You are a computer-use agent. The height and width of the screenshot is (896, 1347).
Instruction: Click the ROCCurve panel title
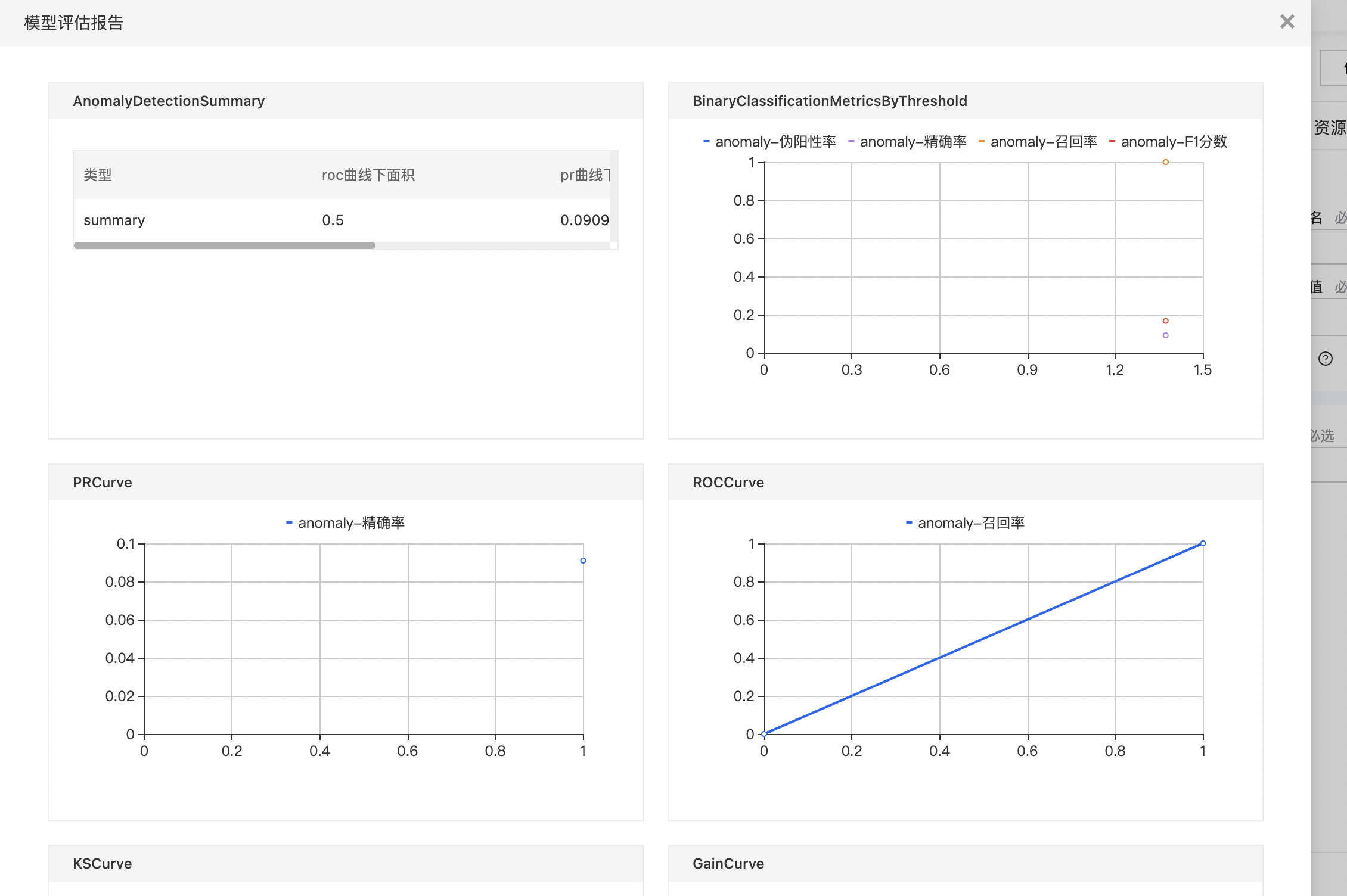[x=728, y=483]
